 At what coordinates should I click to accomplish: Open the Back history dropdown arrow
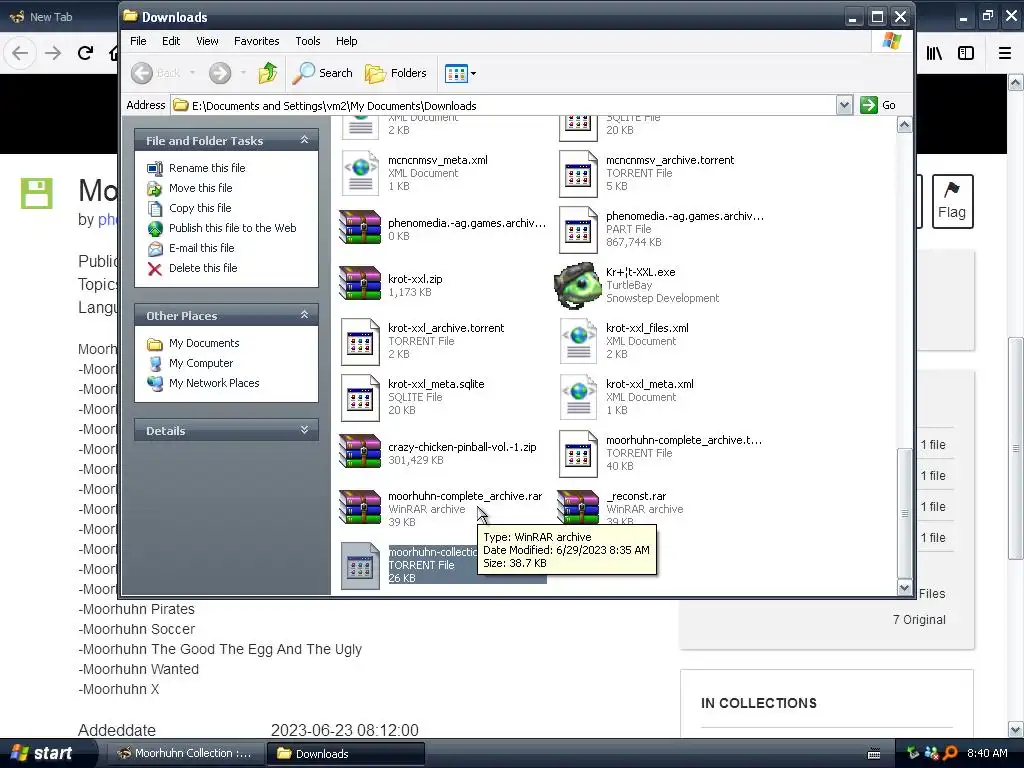(x=192, y=73)
